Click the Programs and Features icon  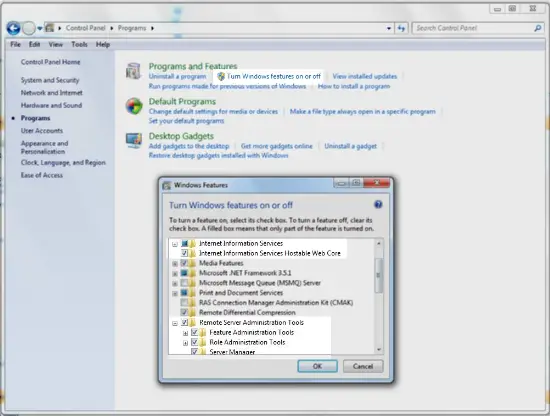tap(133, 71)
